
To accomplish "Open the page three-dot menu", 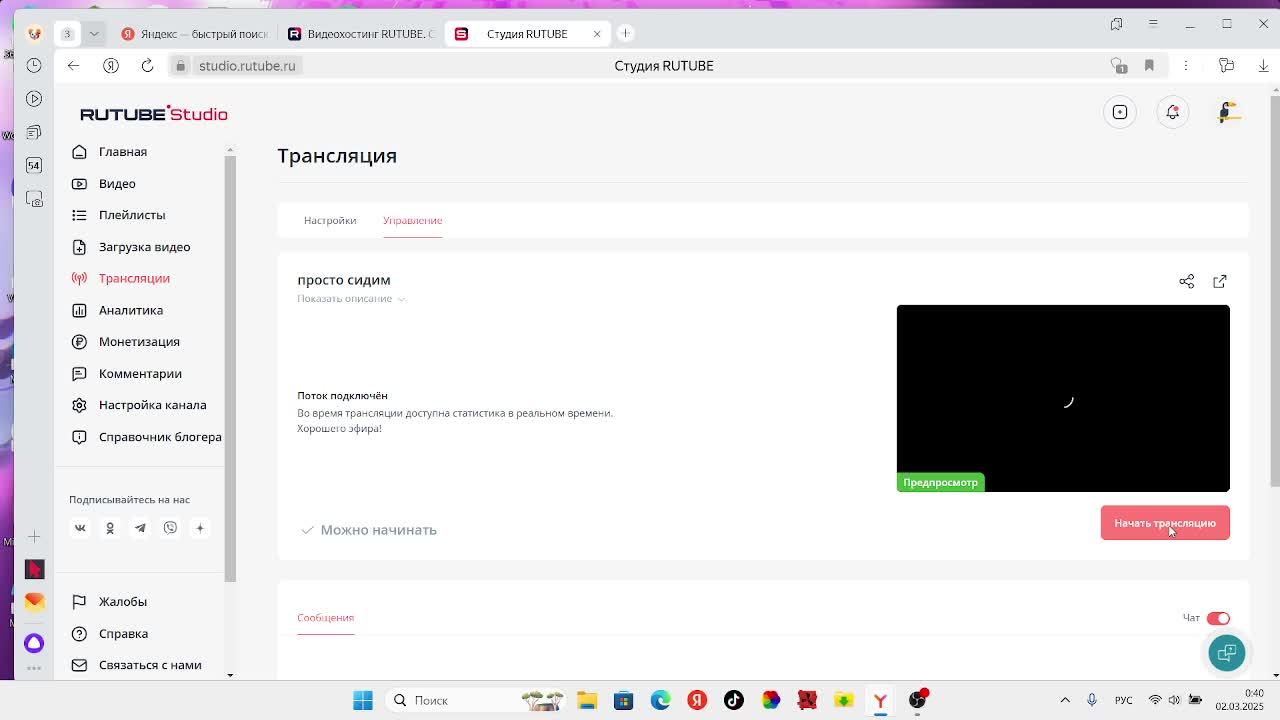I will pyautogui.click(x=1186, y=66).
